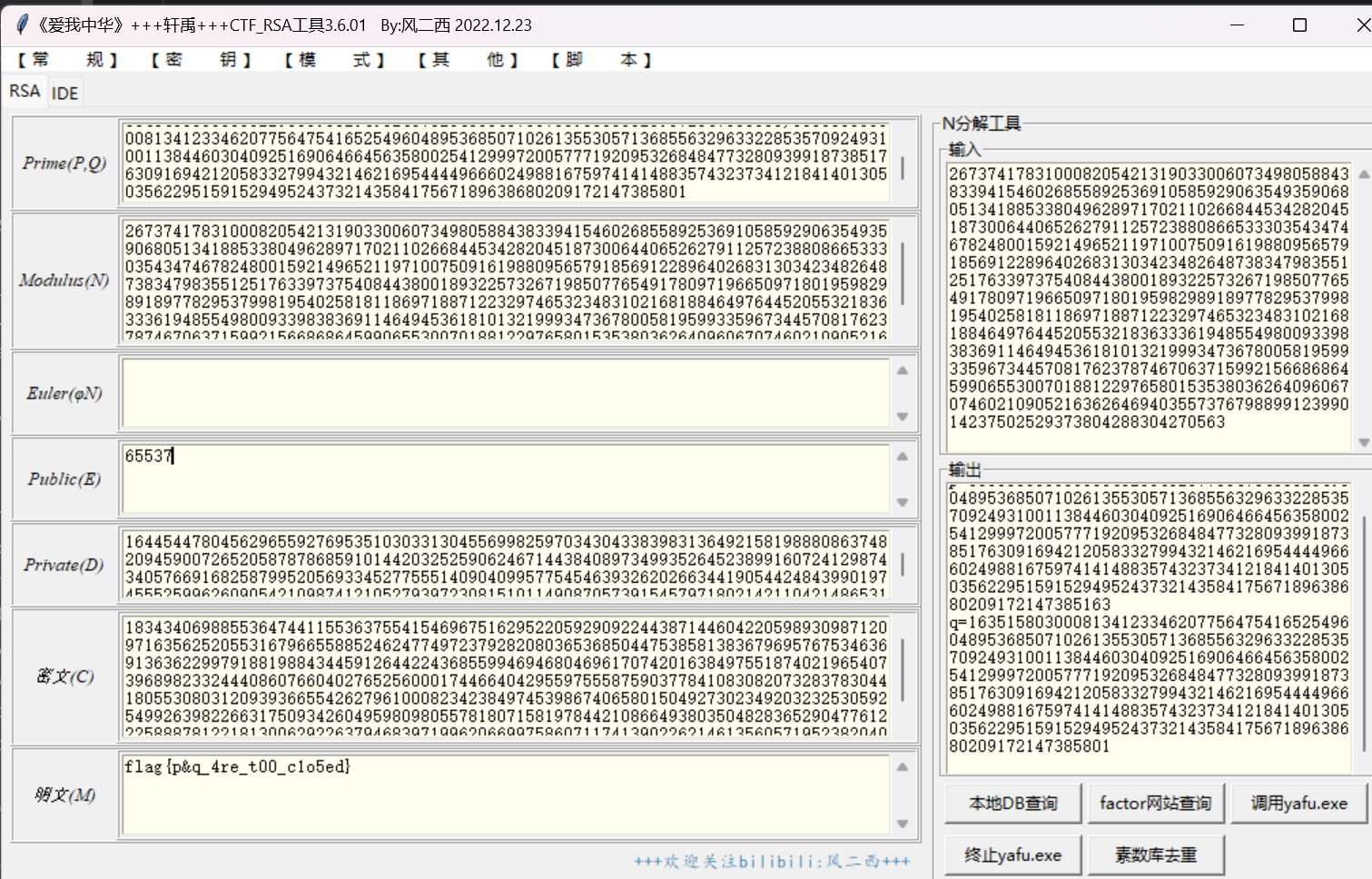Viewport: 1372px width, 879px height.
Task: Click the factor网站查询 button
Action: coord(1156,804)
